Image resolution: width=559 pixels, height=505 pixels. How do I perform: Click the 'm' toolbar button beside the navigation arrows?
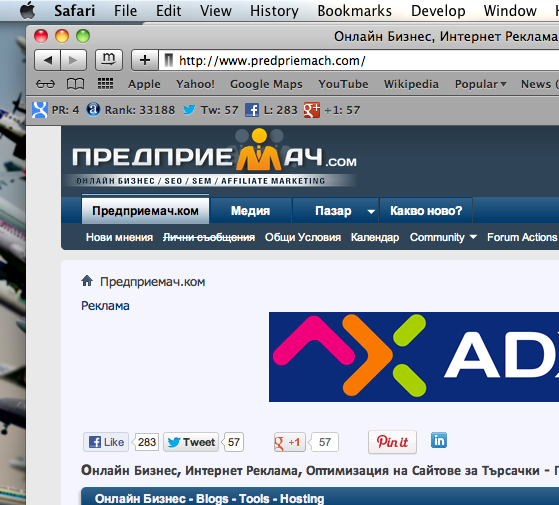coord(109,60)
